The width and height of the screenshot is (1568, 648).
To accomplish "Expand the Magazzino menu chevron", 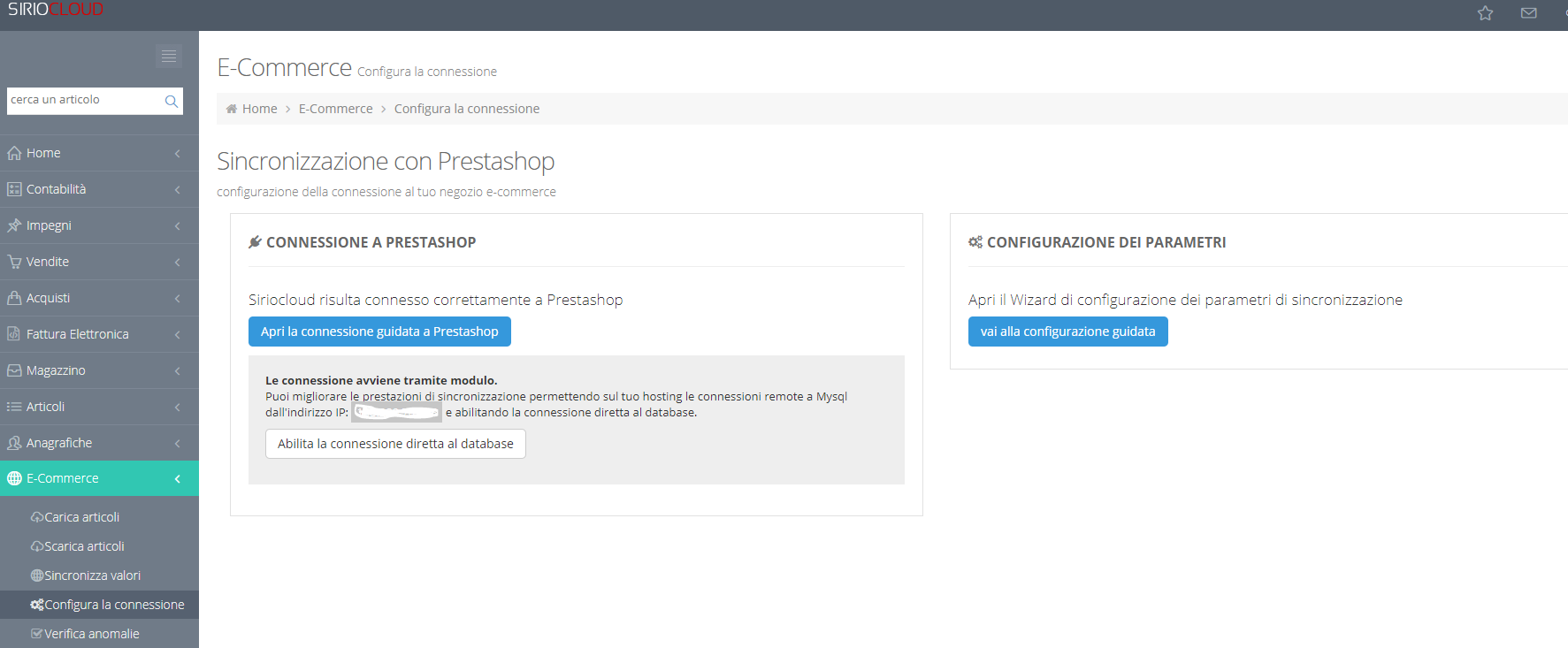I will click(x=178, y=371).
